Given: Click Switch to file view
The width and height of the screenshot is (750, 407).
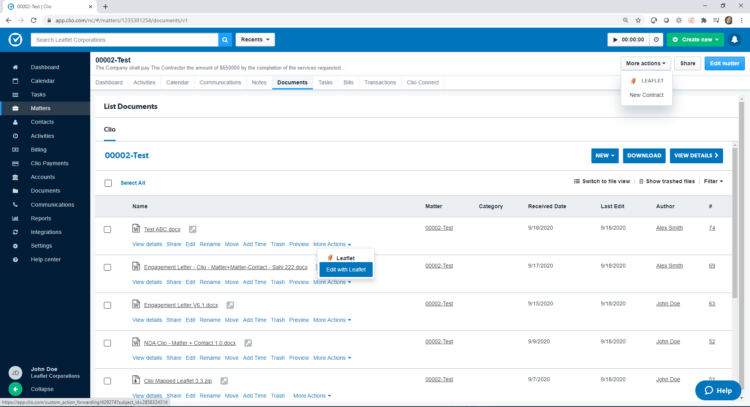Looking at the screenshot, I should (602, 181).
